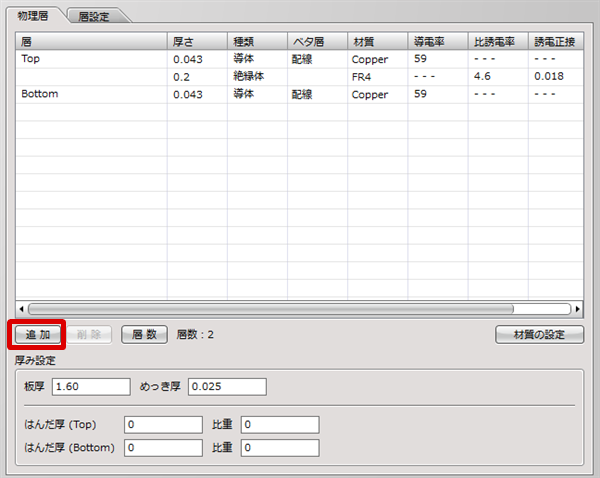Viewport: 600px width, 478px height.
Task: Click the 追加 (Add) button
Action: pyautogui.click(x=38, y=334)
